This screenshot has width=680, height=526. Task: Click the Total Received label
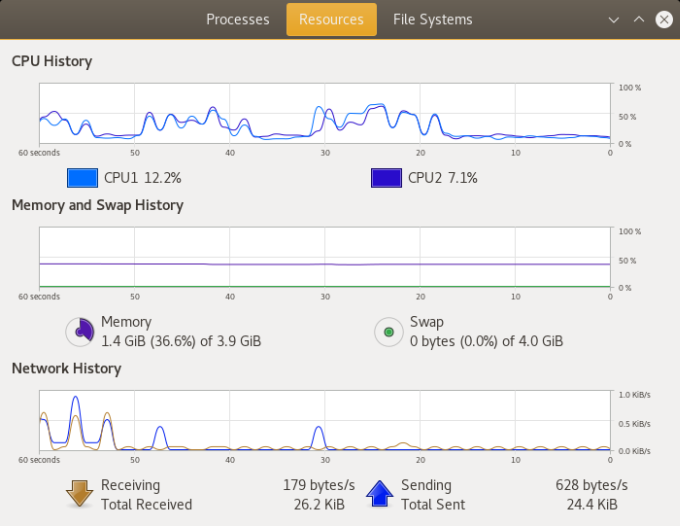tap(146, 504)
